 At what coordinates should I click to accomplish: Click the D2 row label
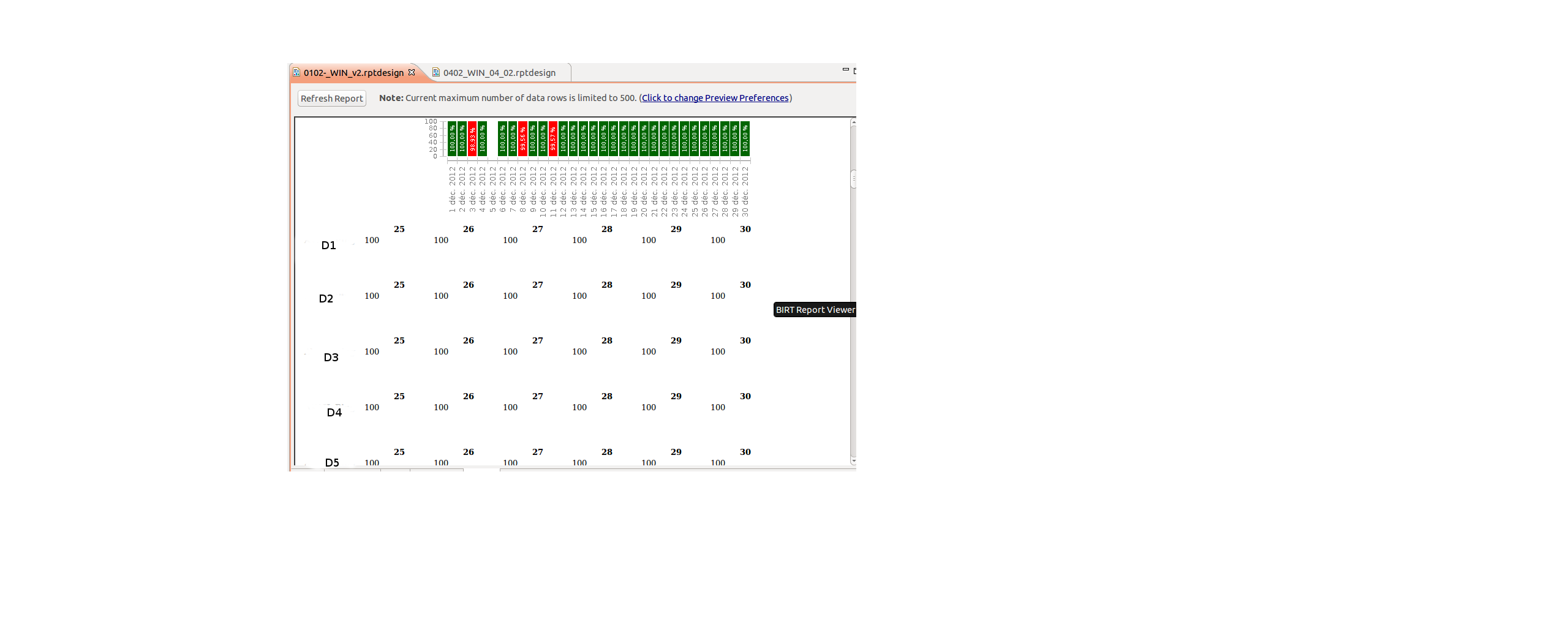pyautogui.click(x=326, y=299)
